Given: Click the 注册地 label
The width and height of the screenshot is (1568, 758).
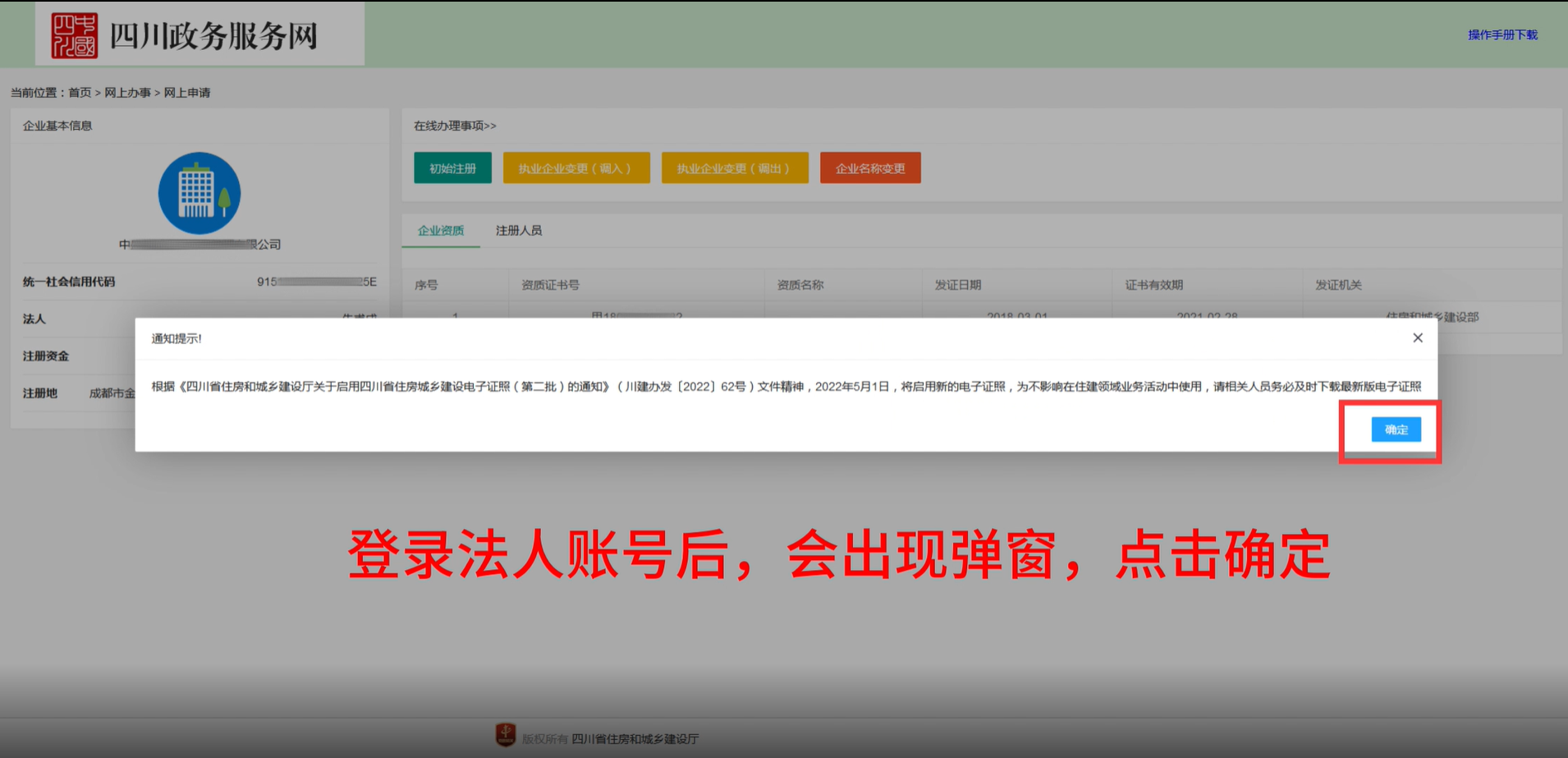Looking at the screenshot, I should [40, 393].
